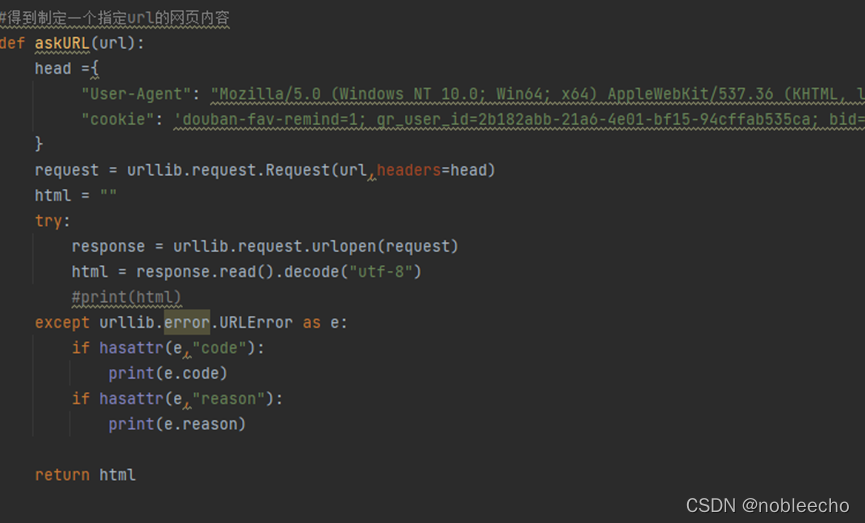The width and height of the screenshot is (865, 523).
Task: Click the print(e.code) statement
Action: (168, 373)
